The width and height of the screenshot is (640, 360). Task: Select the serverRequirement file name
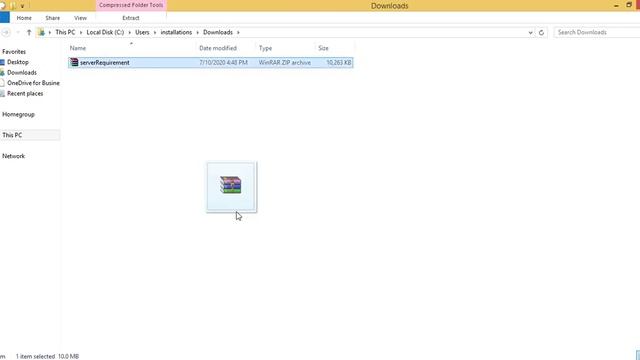point(104,62)
